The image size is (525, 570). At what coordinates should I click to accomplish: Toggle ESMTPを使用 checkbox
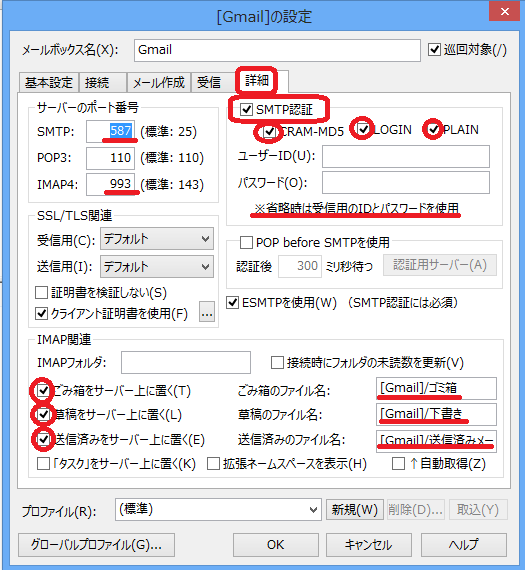[233, 302]
